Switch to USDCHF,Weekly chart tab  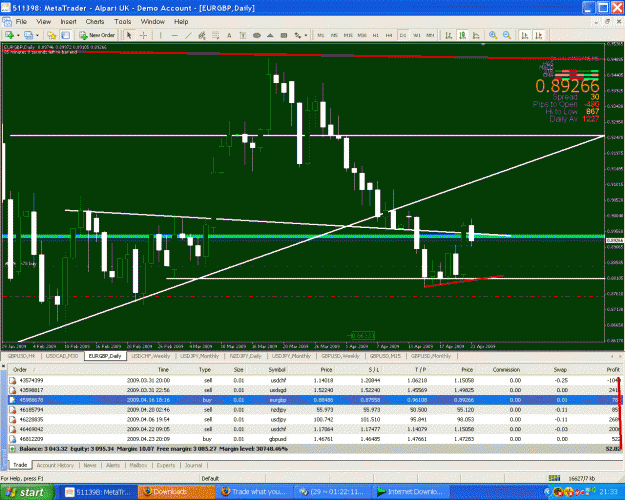coord(151,356)
